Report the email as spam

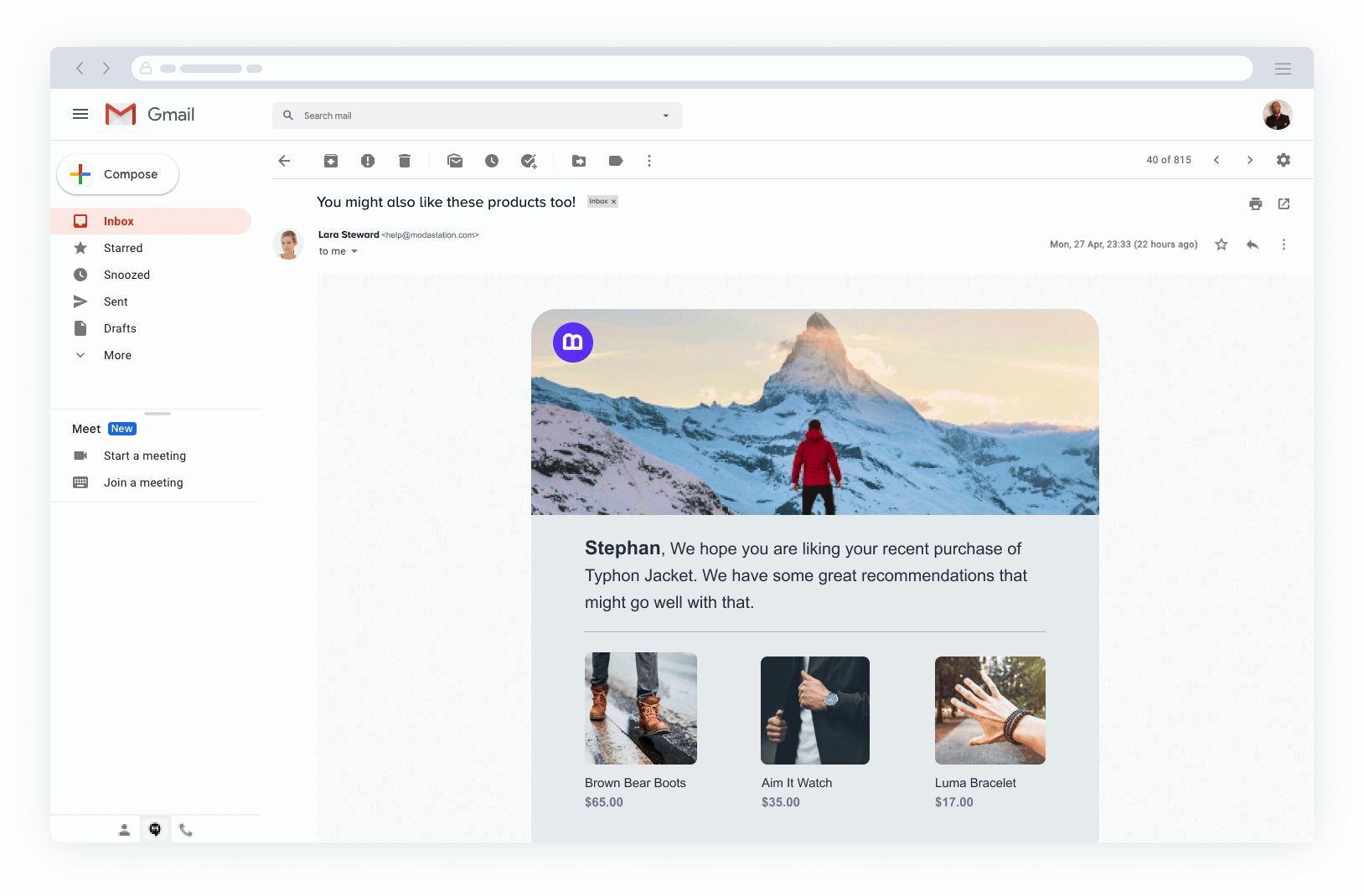click(368, 161)
